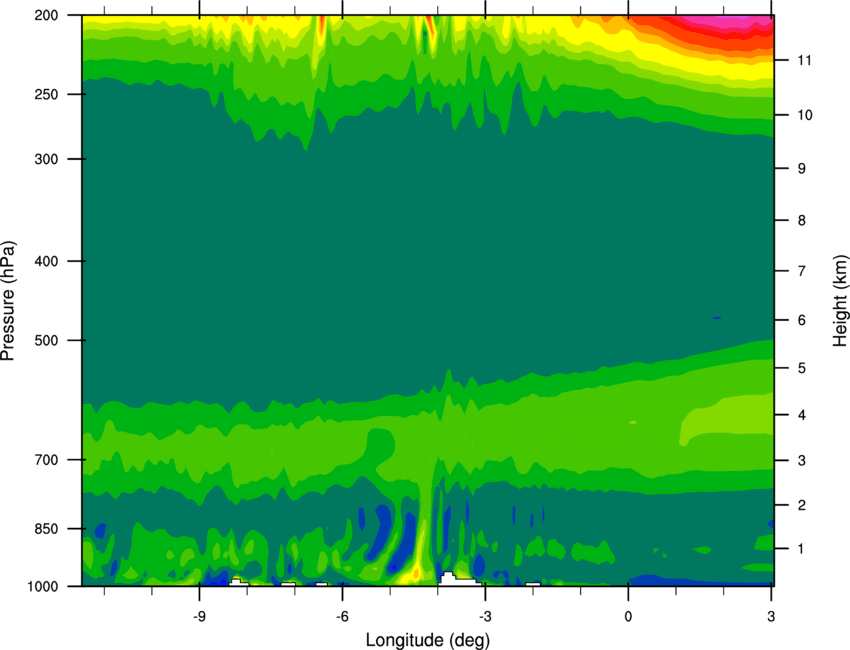Click the 250 pressure tick label
Screen dimensions: 850x650
(x=47, y=94)
